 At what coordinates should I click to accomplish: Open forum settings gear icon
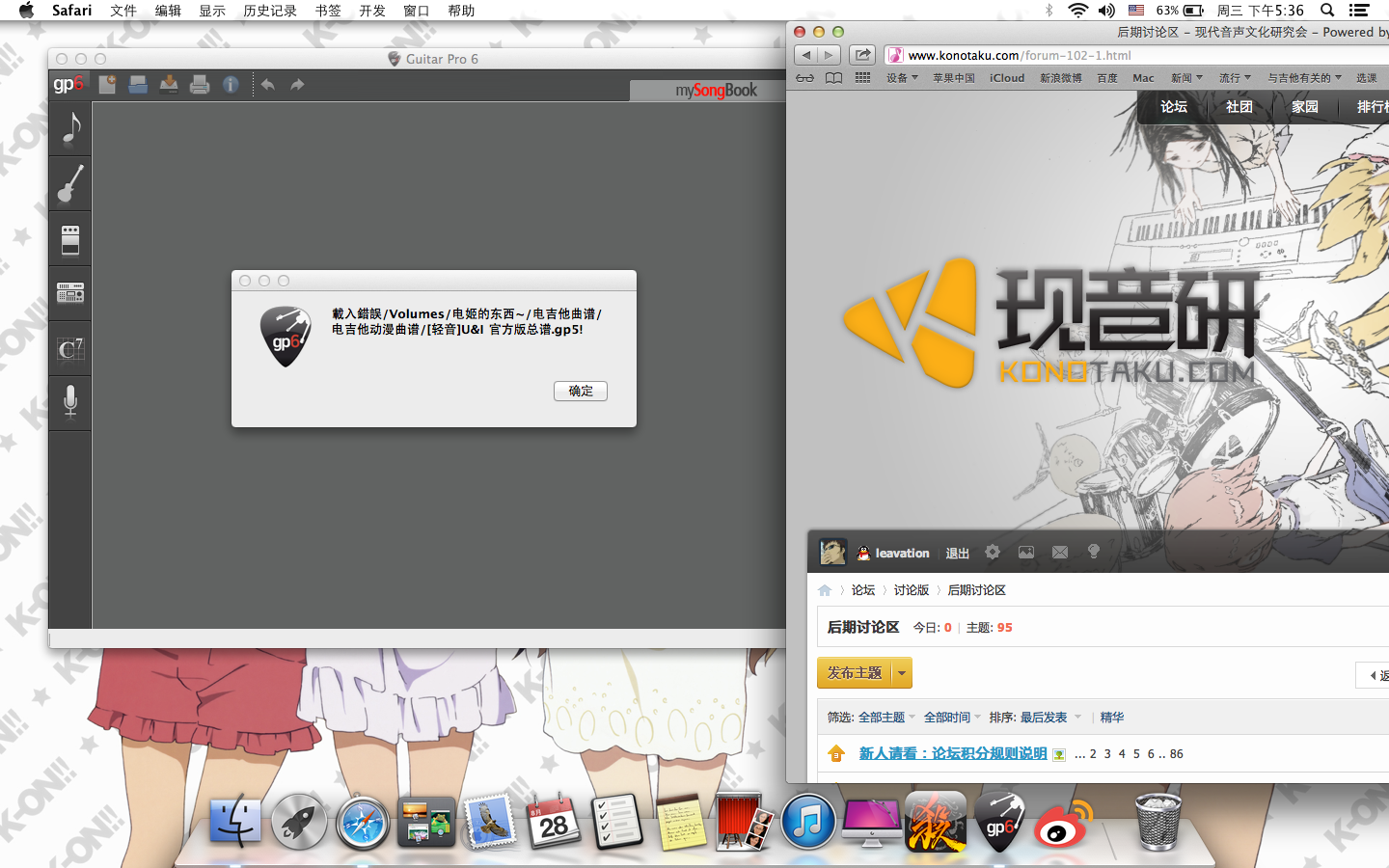pyautogui.click(x=993, y=553)
